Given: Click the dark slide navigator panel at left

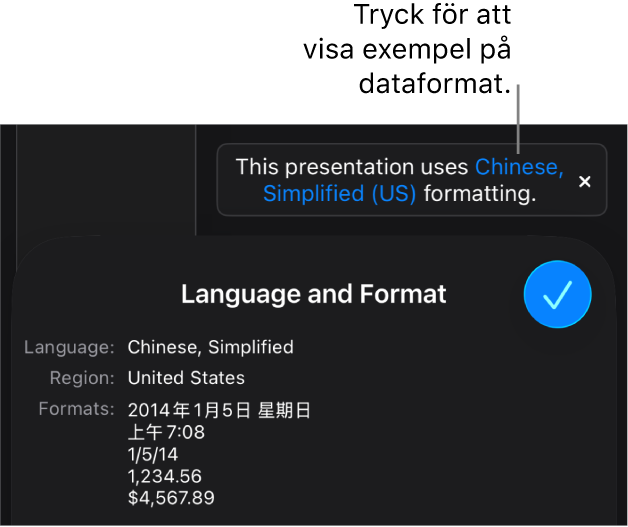Looking at the screenshot, I should pyautogui.click(x=106, y=180).
